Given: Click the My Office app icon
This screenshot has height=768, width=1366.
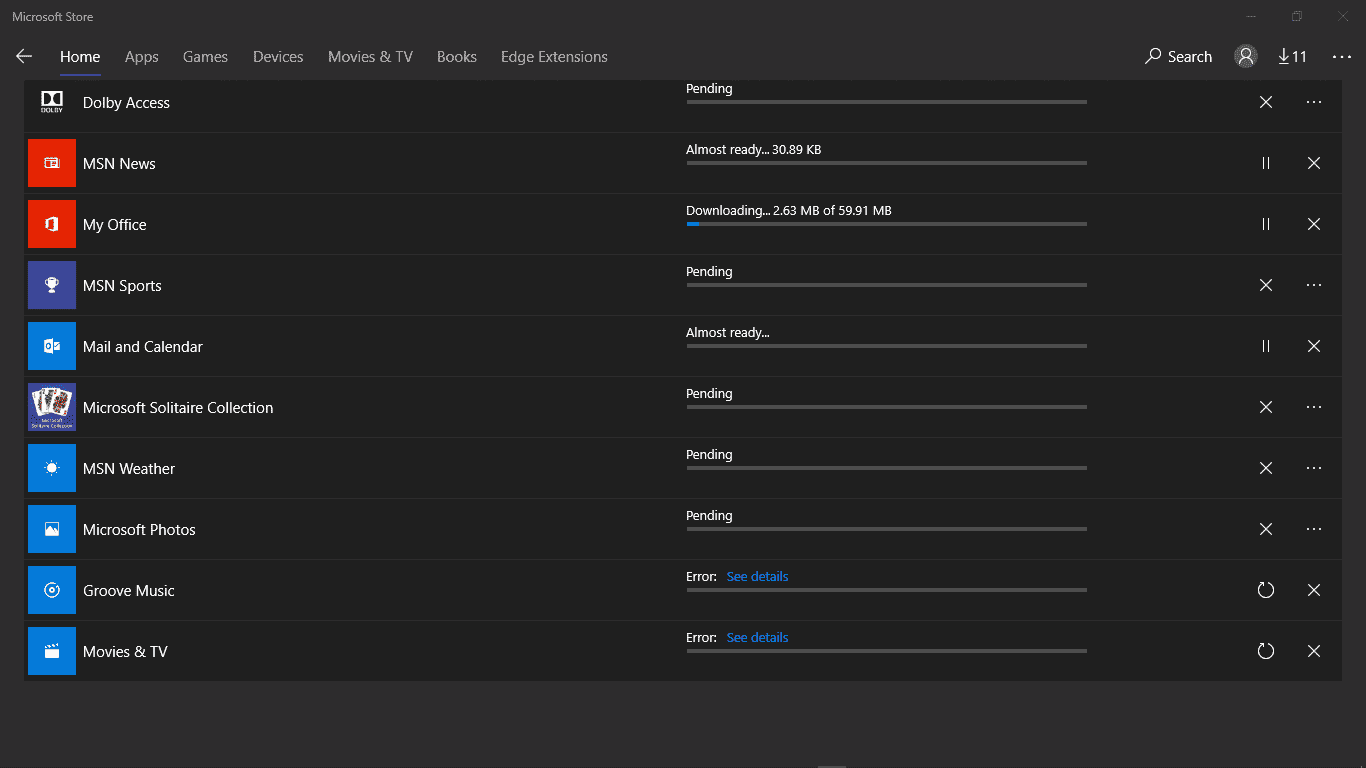Looking at the screenshot, I should 52,224.
